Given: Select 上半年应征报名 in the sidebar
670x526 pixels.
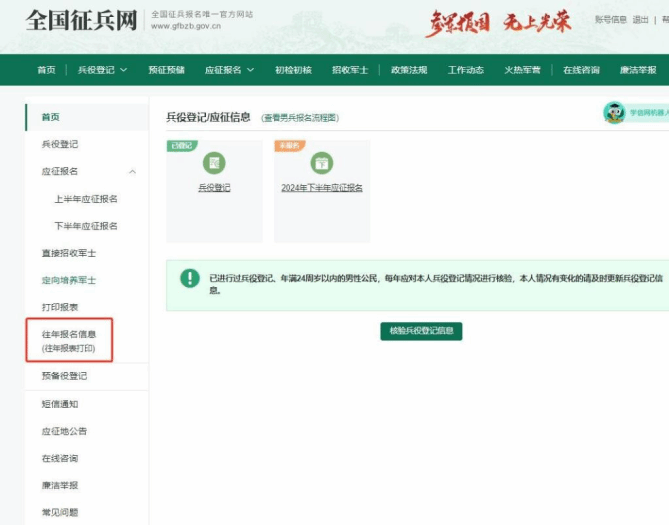Looking at the screenshot, I should [85, 199].
